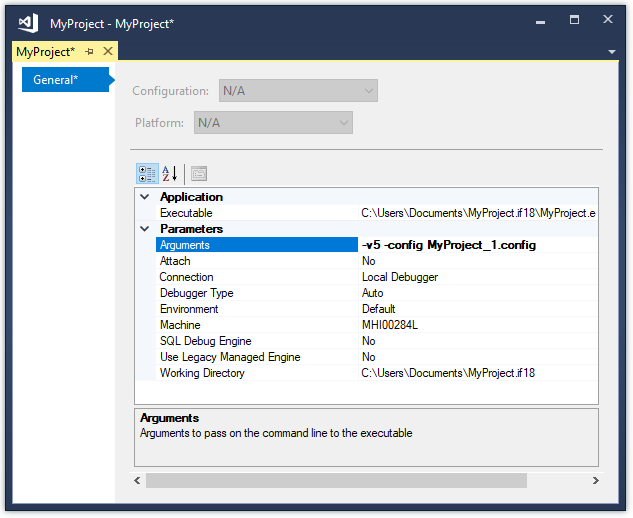The image size is (633, 518).
Task: Select the Attach property row
Action: tap(175, 261)
